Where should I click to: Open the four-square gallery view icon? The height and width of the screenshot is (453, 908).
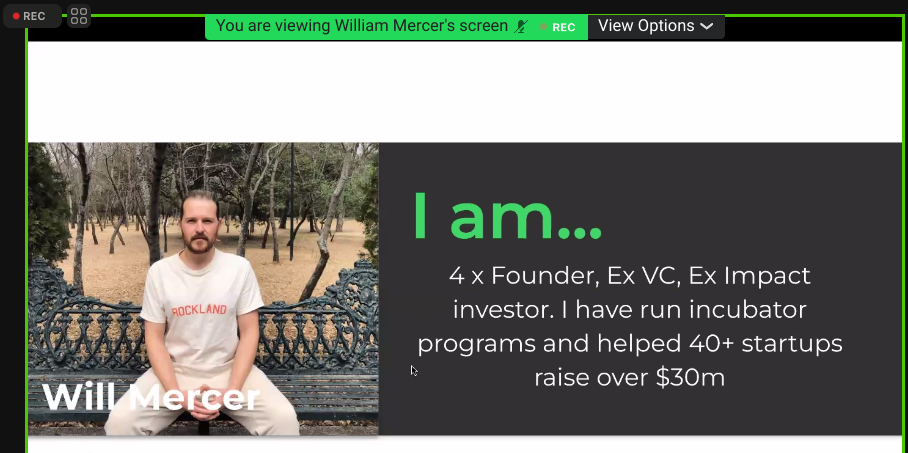(x=79, y=16)
